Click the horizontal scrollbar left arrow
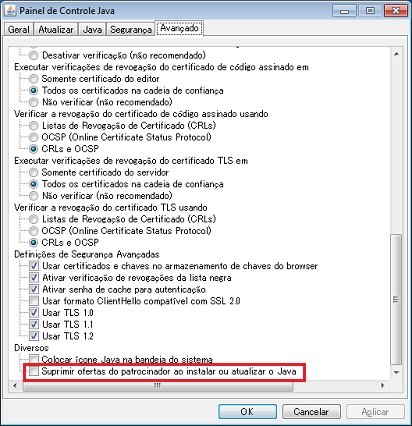 click(x=15, y=385)
